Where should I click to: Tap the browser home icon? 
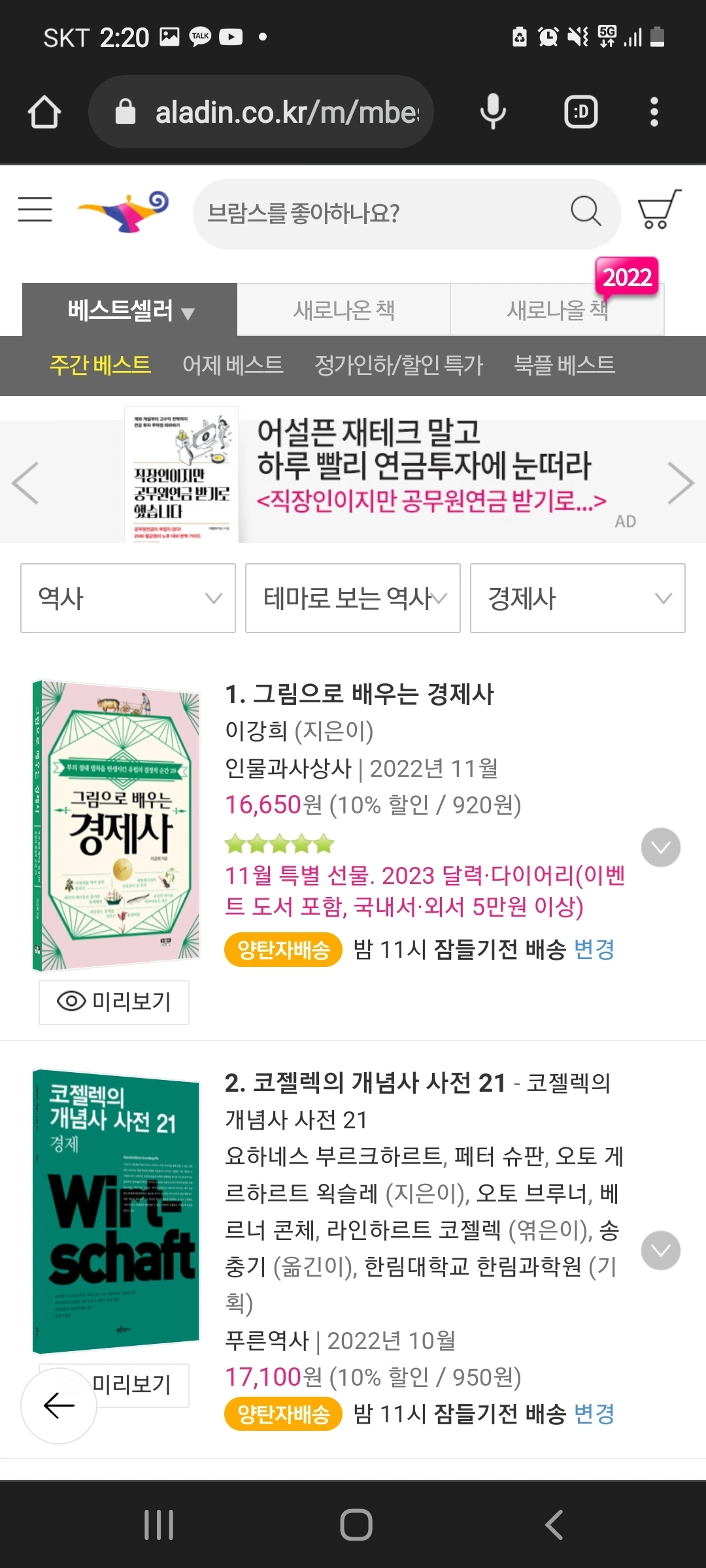[44, 112]
